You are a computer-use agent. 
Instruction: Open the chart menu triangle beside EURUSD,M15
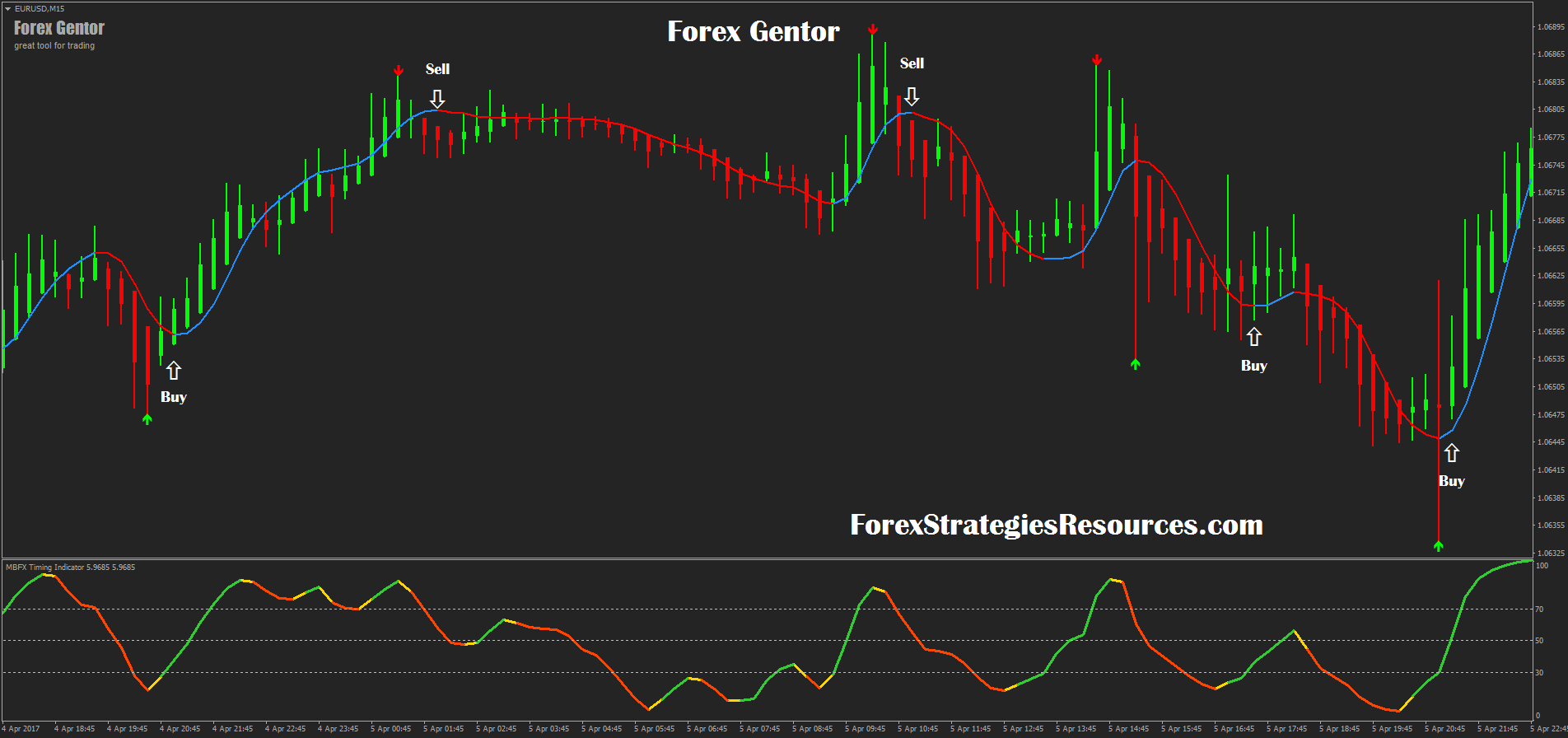tap(7, 8)
